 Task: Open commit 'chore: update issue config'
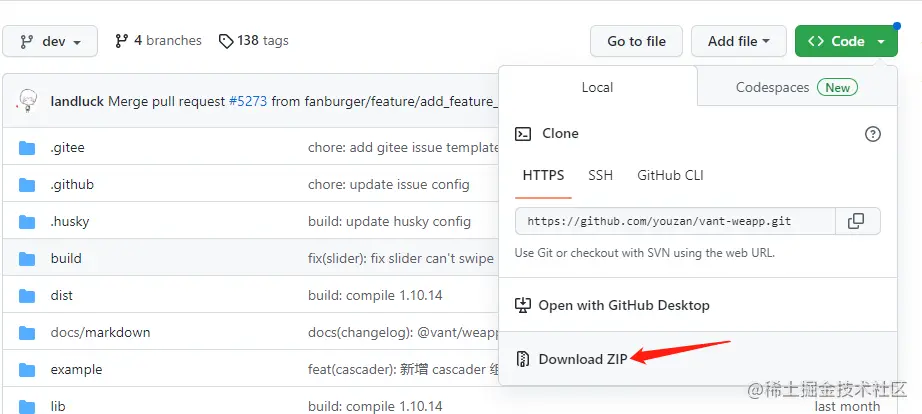389,185
